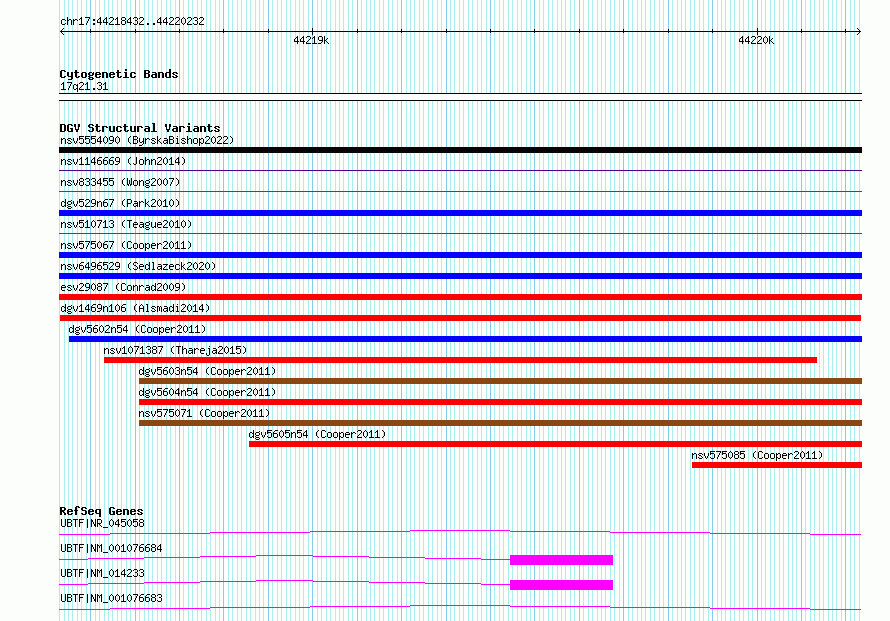
Task: Click the right arrow of the ruler
Action: click(858, 32)
